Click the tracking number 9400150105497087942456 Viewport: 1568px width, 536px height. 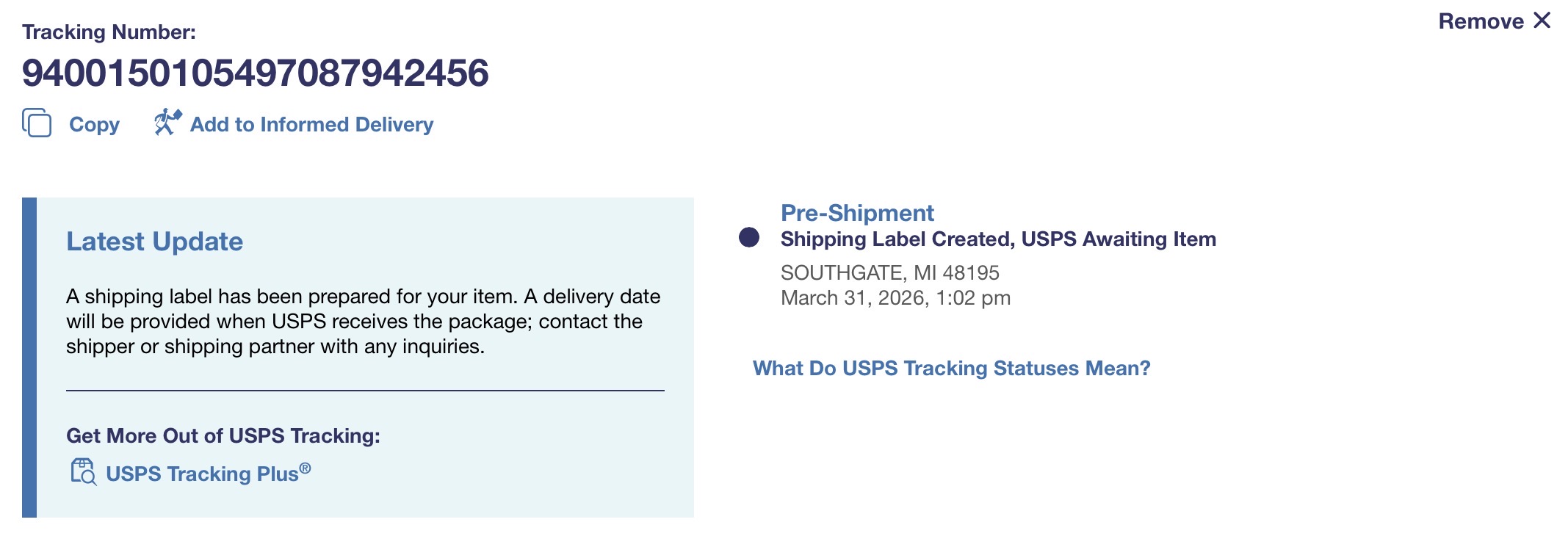pos(255,73)
